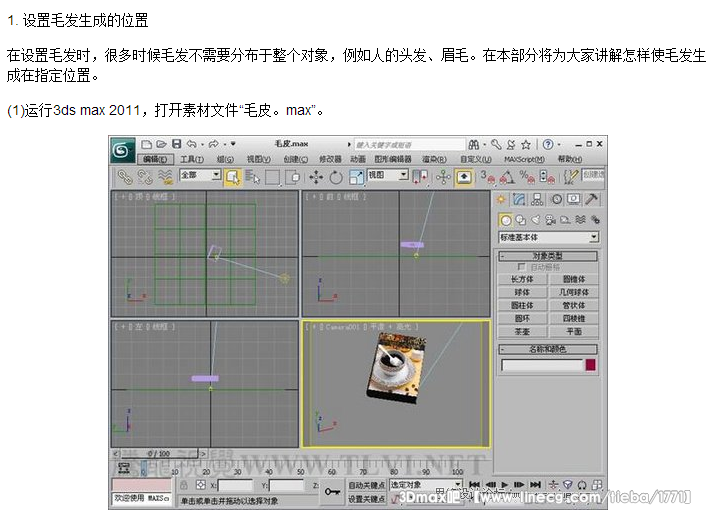Switch to the Hierarchy panel tab
This screenshot has width=720, height=514.
coord(537,199)
